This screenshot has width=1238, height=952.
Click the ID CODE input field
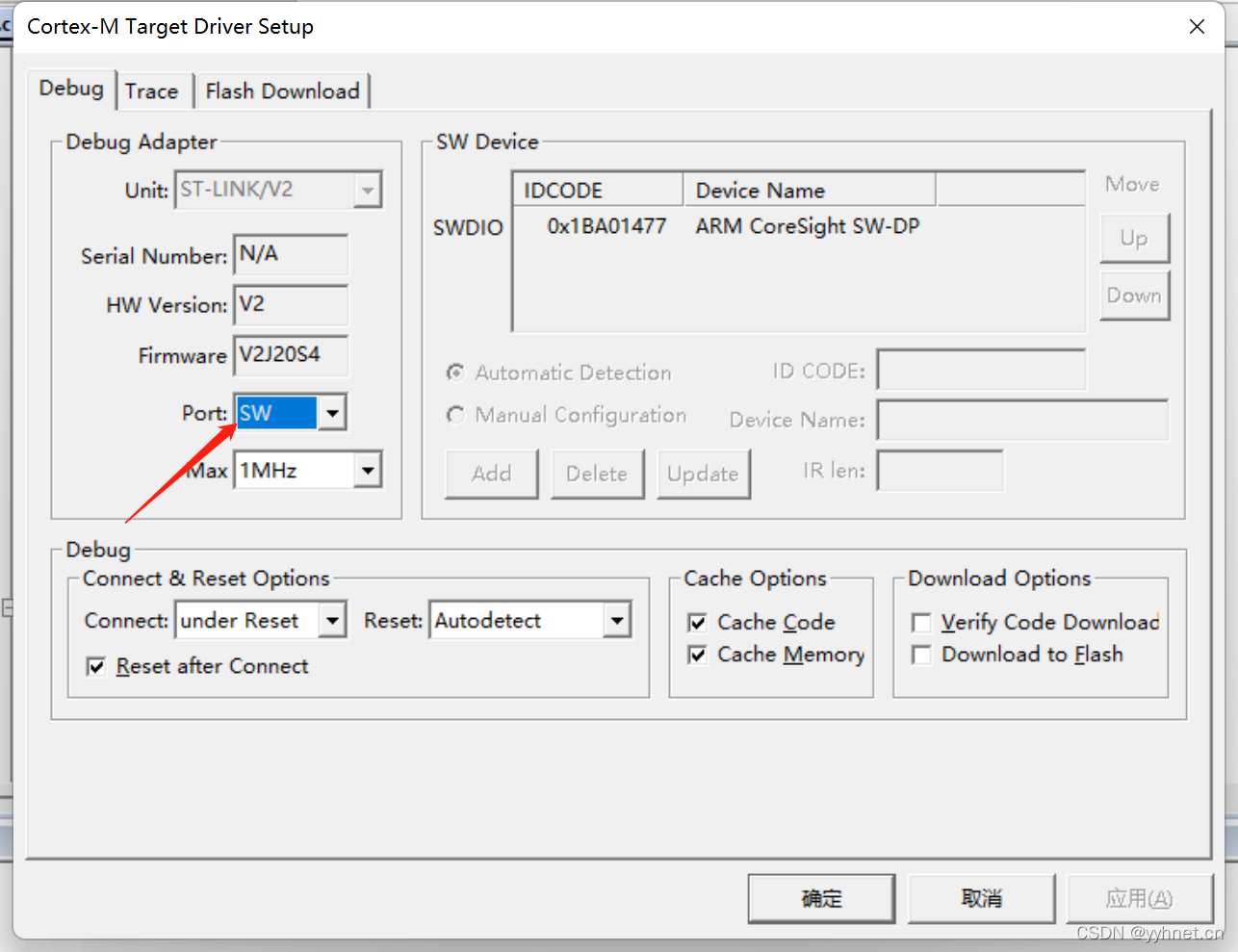tap(981, 370)
